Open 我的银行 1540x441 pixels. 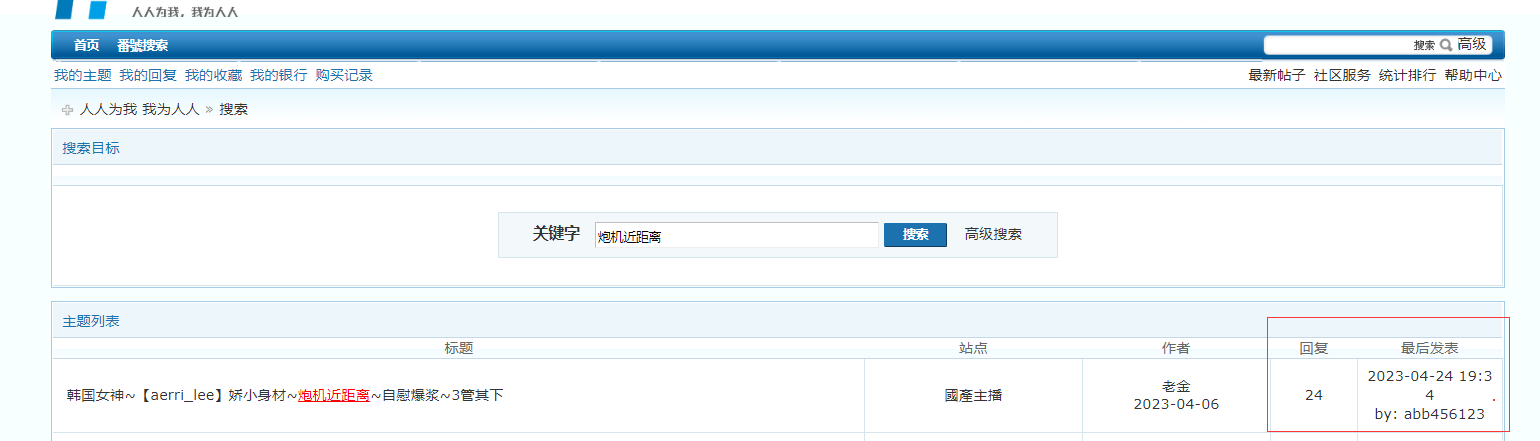coord(278,75)
